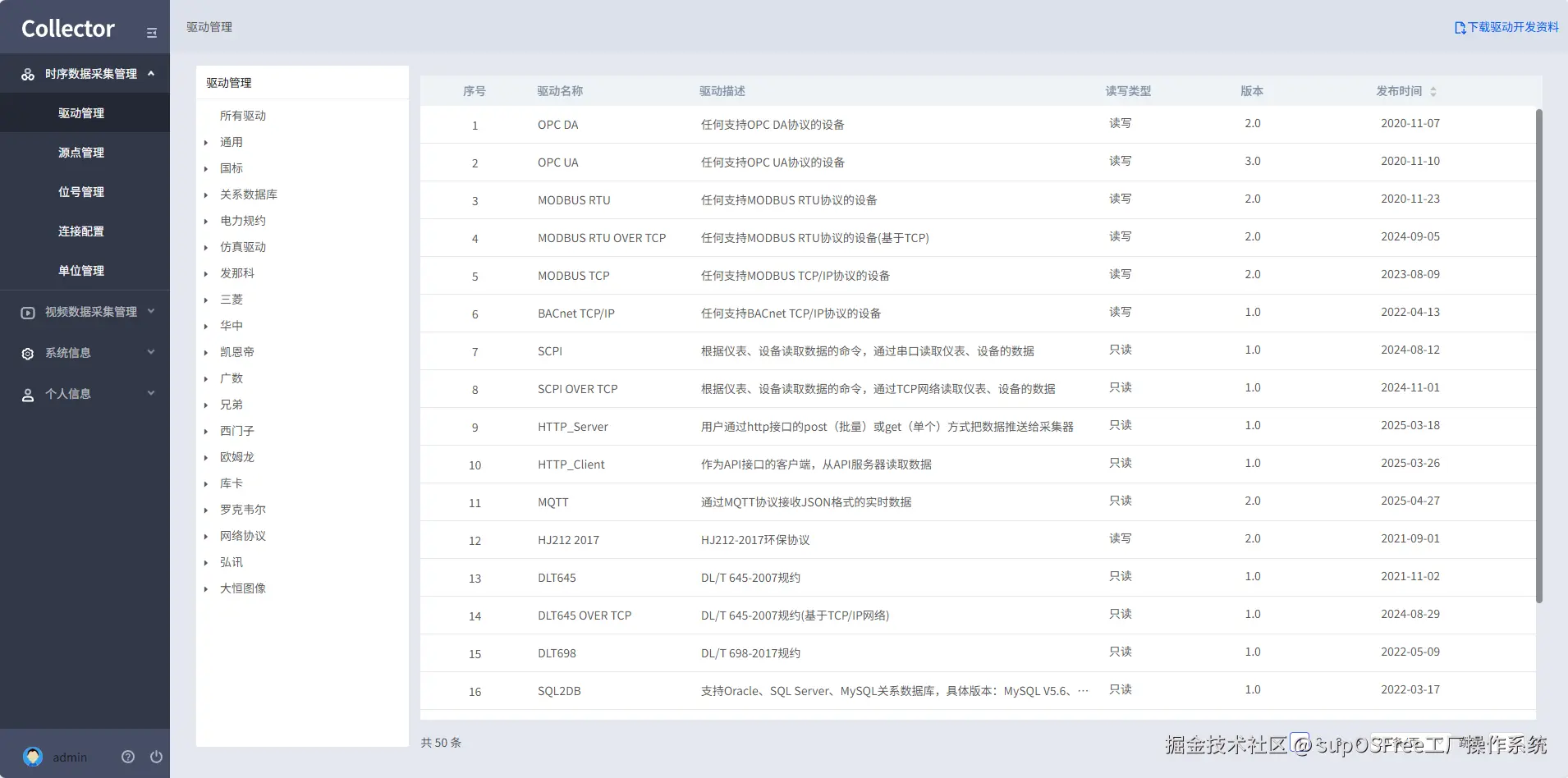Expand the 电力规约 tree node arrow
The width and height of the screenshot is (1568, 778).
point(206,222)
